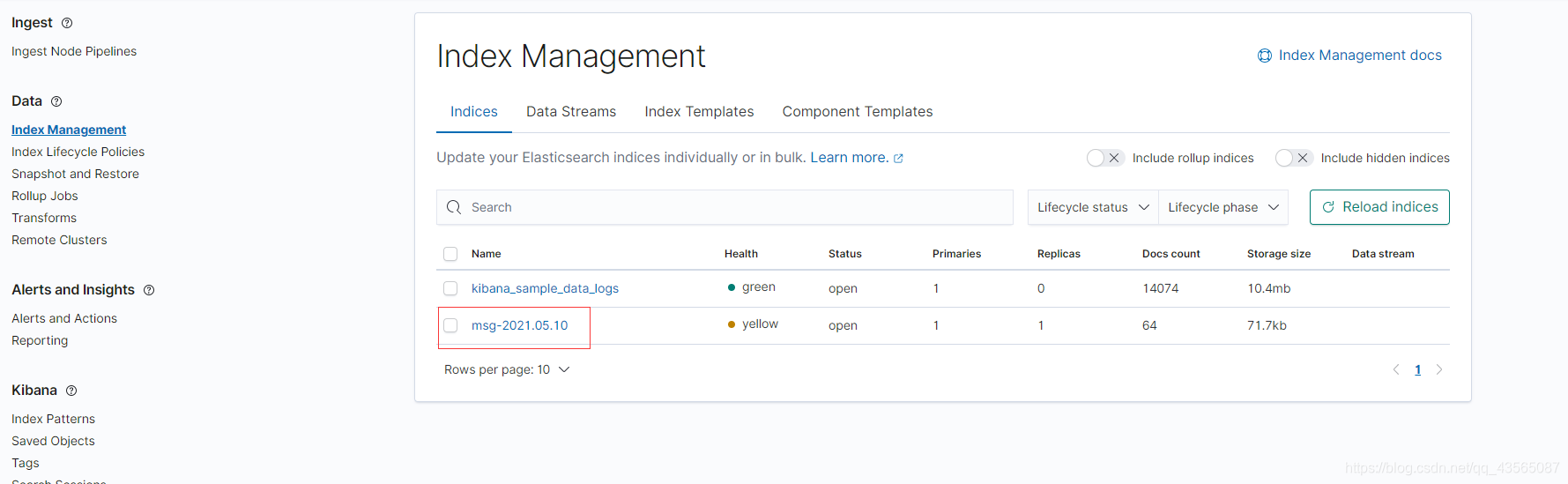Click the Ingest section help icon
1568x484 pixels.
pos(67,23)
